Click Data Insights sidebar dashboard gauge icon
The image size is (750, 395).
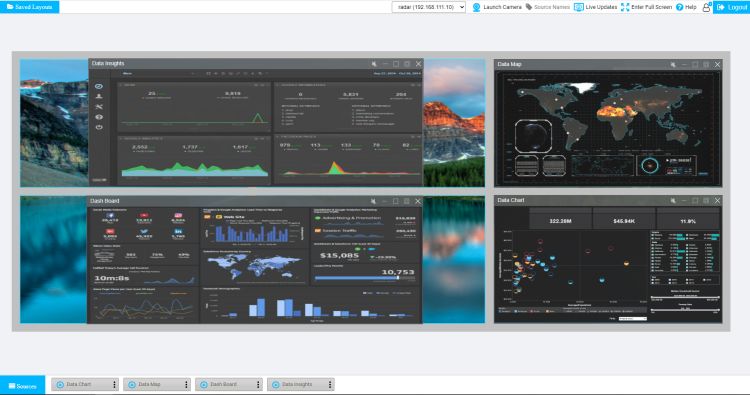99,86
